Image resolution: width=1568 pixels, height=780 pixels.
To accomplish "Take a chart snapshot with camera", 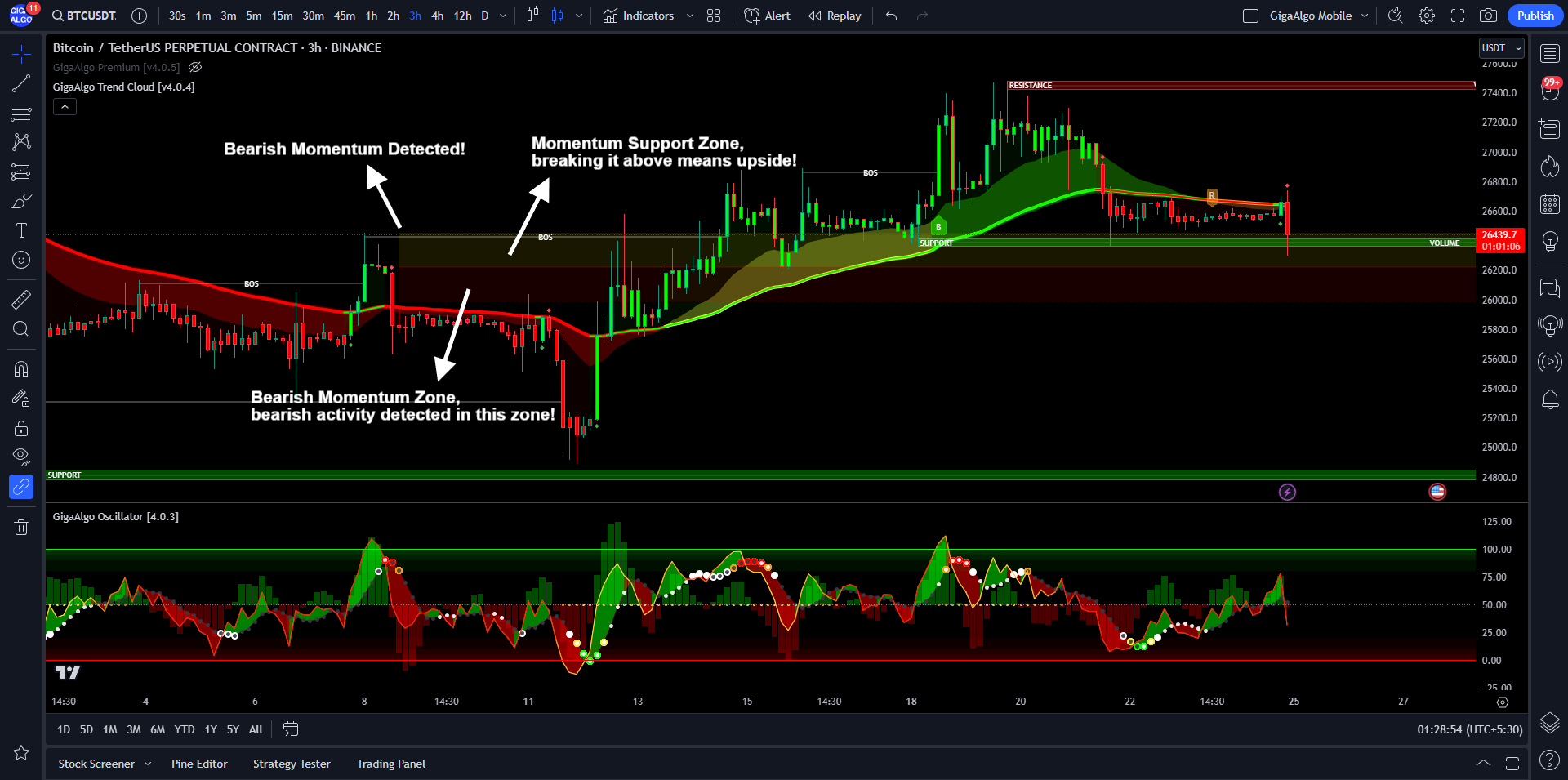I will coord(1488,16).
